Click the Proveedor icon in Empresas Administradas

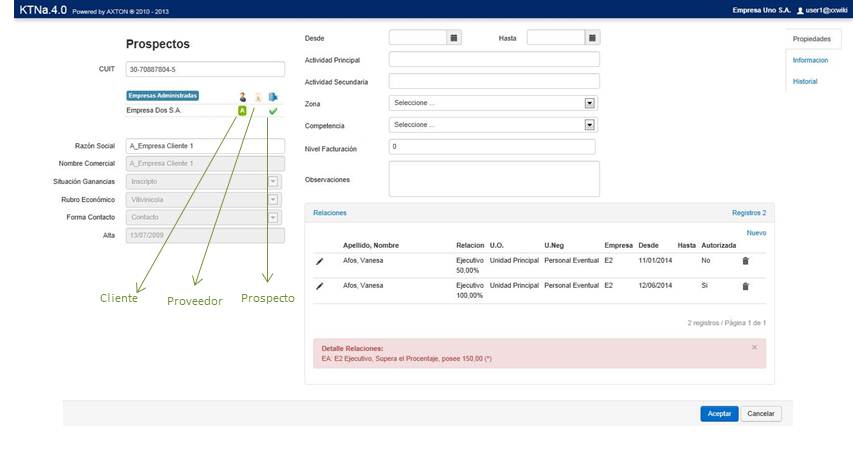[x=257, y=97]
